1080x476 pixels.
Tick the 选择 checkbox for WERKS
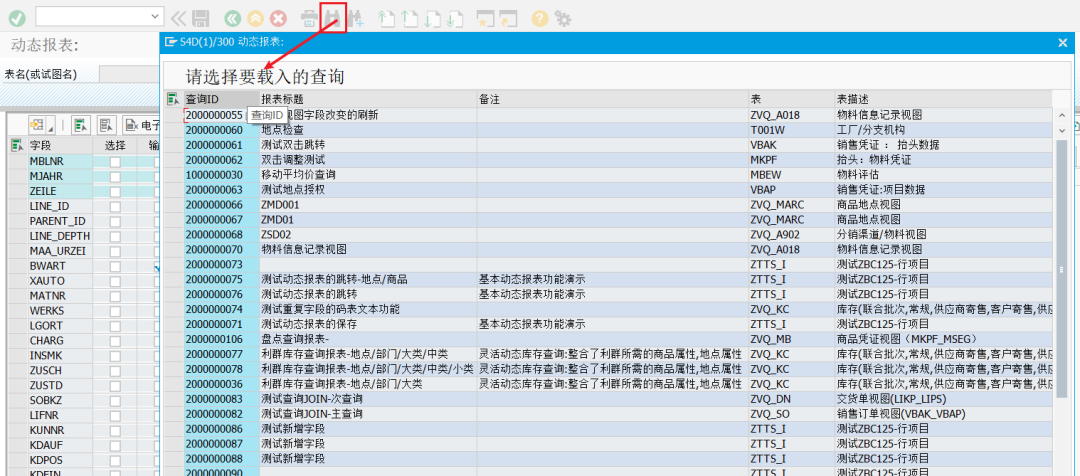coord(115,311)
